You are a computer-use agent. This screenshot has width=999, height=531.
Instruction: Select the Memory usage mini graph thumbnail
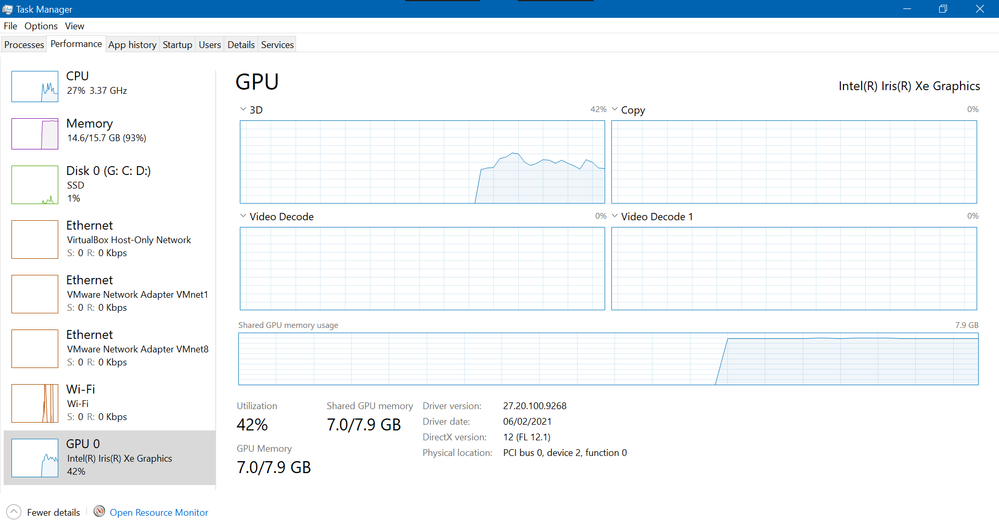34,134
